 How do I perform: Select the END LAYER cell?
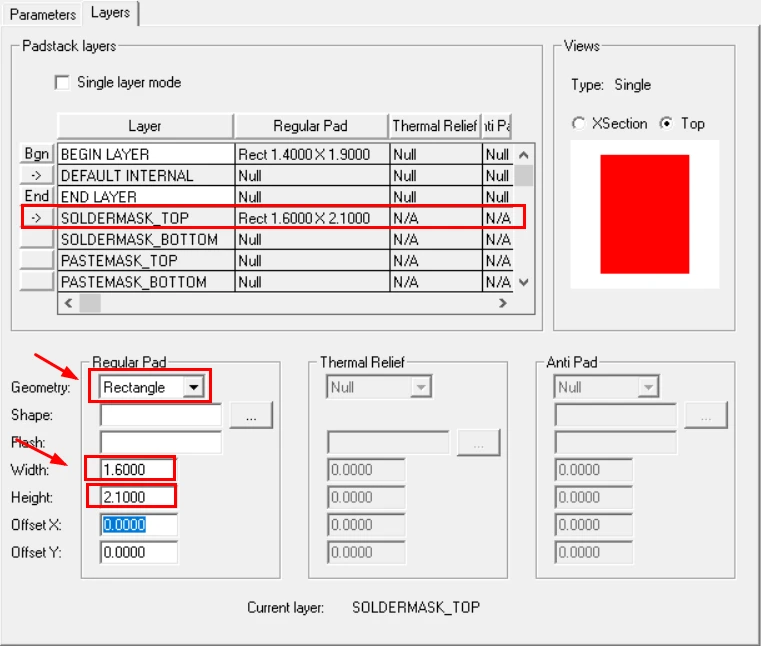pos(146,197)
